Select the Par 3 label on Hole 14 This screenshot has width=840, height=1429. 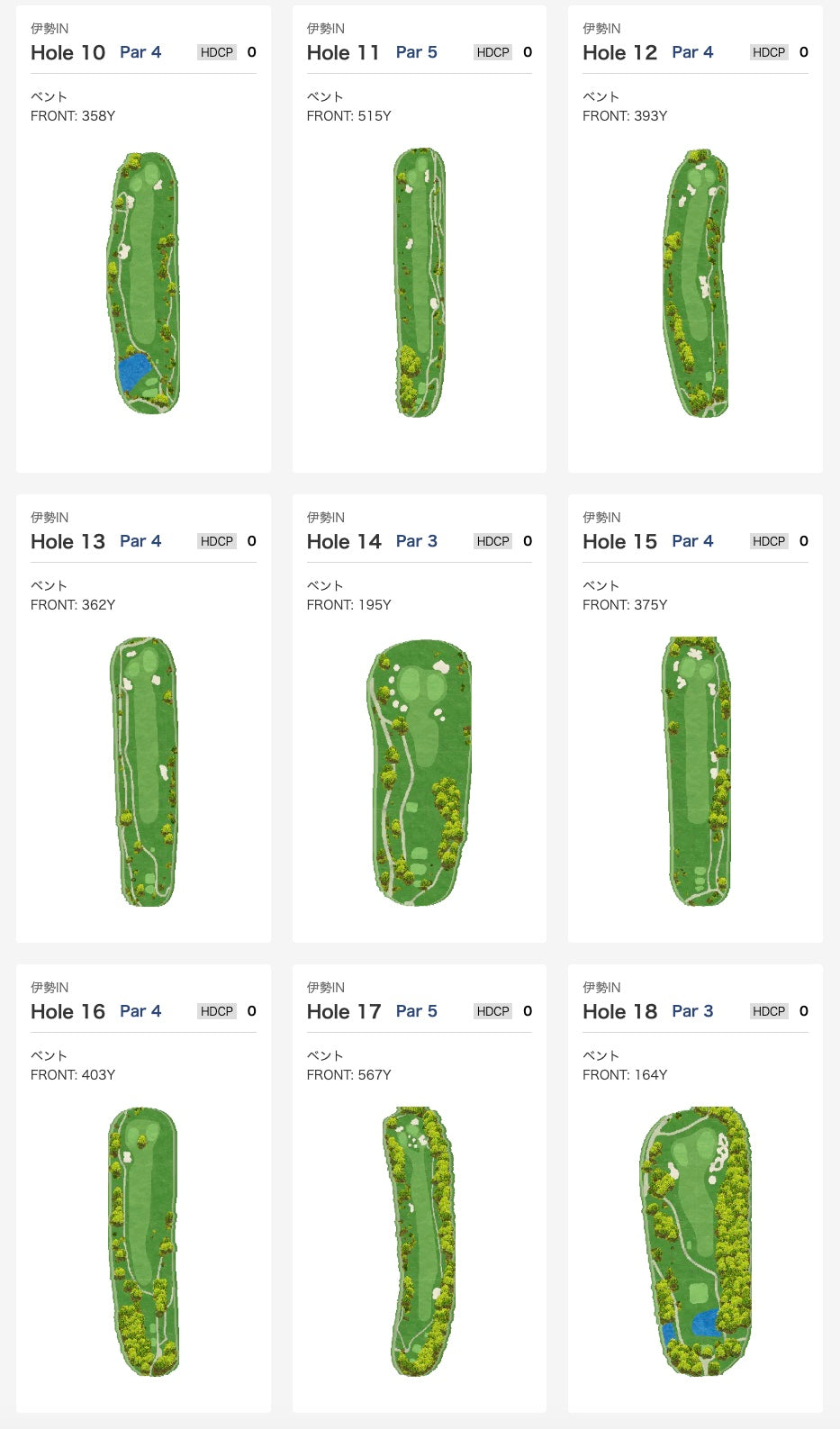(417, 541)
